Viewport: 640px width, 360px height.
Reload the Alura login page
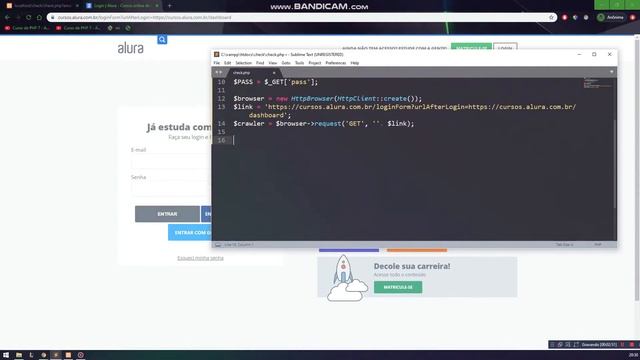pyautogui.click(x=29, y=18)
